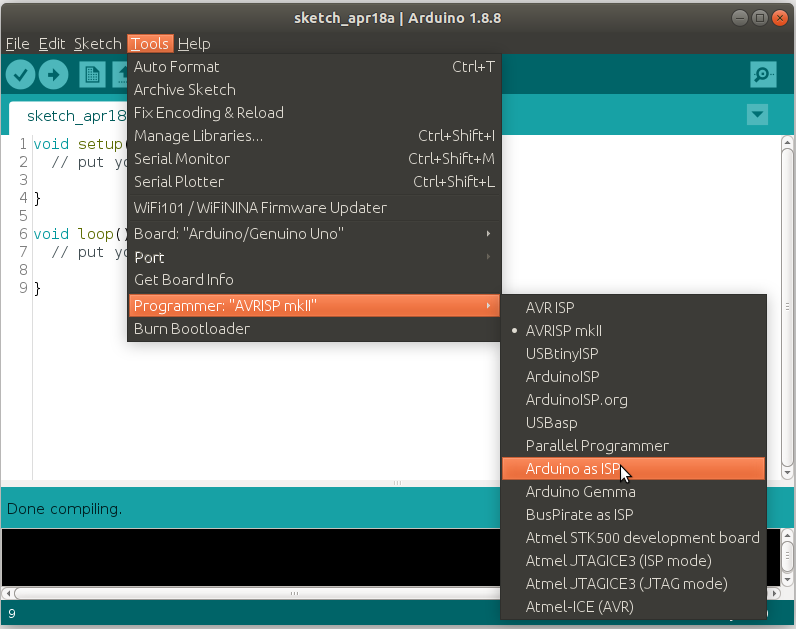This screenshot has height=629, width=796.
Task: Select Atmel JTAGICE3 (ISP mode)
Action: pos(634,561)
